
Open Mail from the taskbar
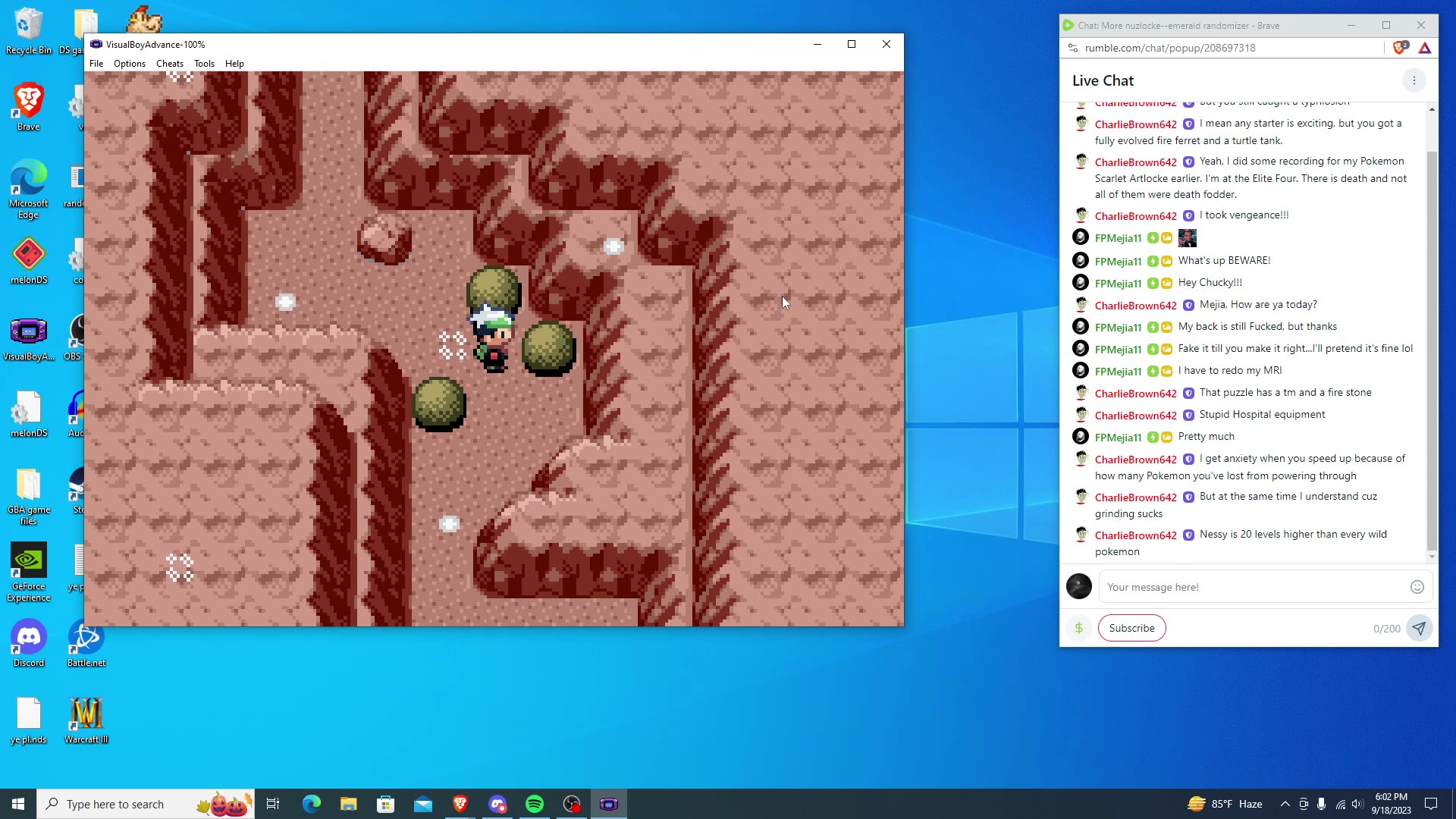coord(423,804)
